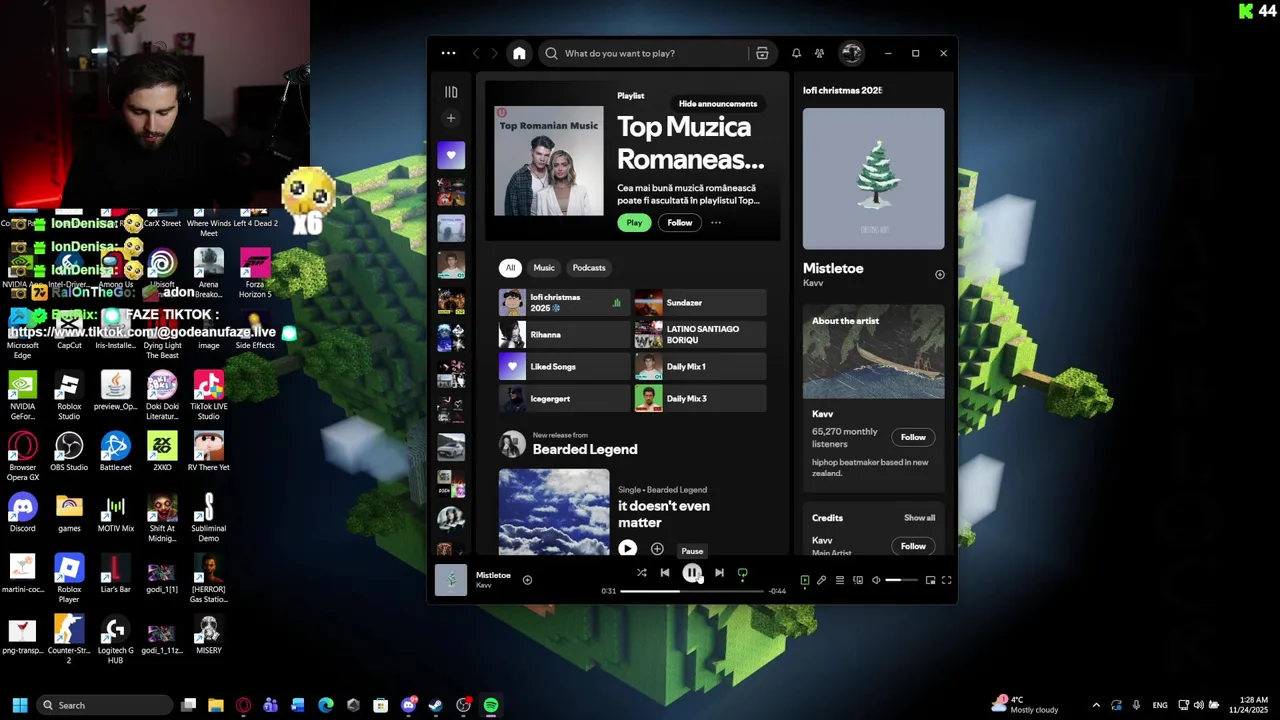Add Mistletoe to library from player bar
Image resolution: width=1280 pixels, height=720 pixels.
tap(527, 580)
